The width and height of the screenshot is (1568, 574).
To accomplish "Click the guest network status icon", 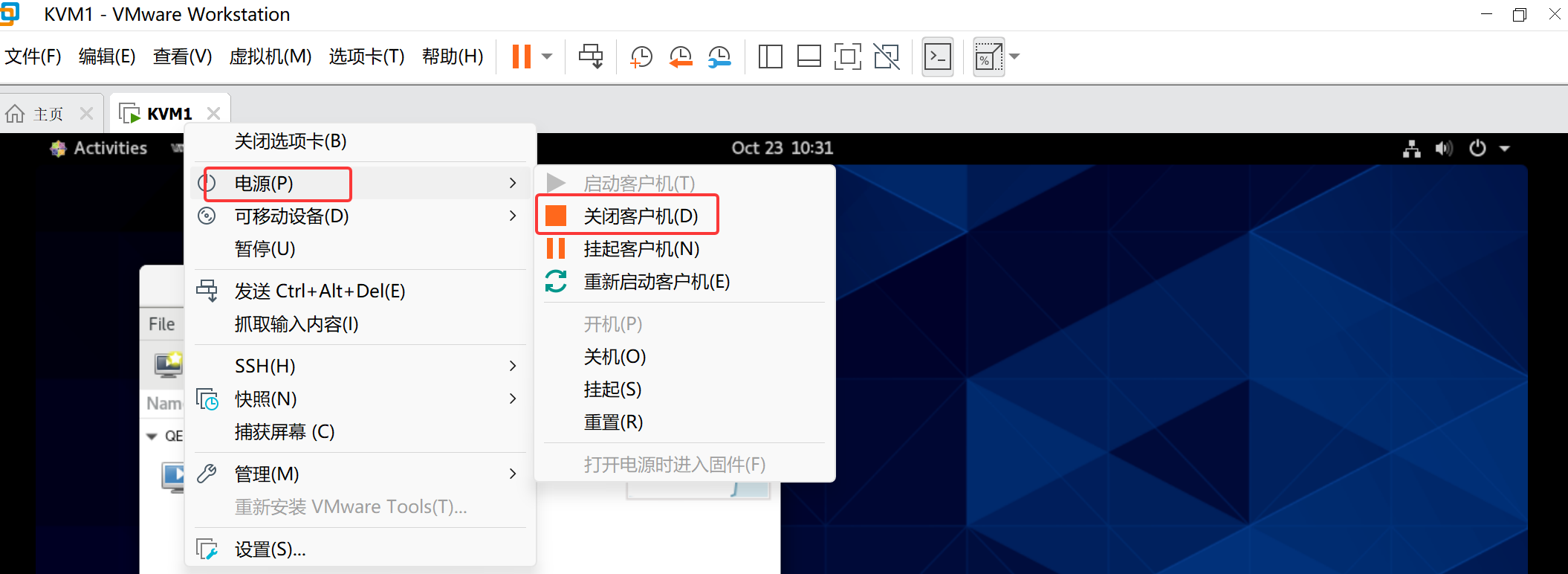I will (x=1411, y=149).
